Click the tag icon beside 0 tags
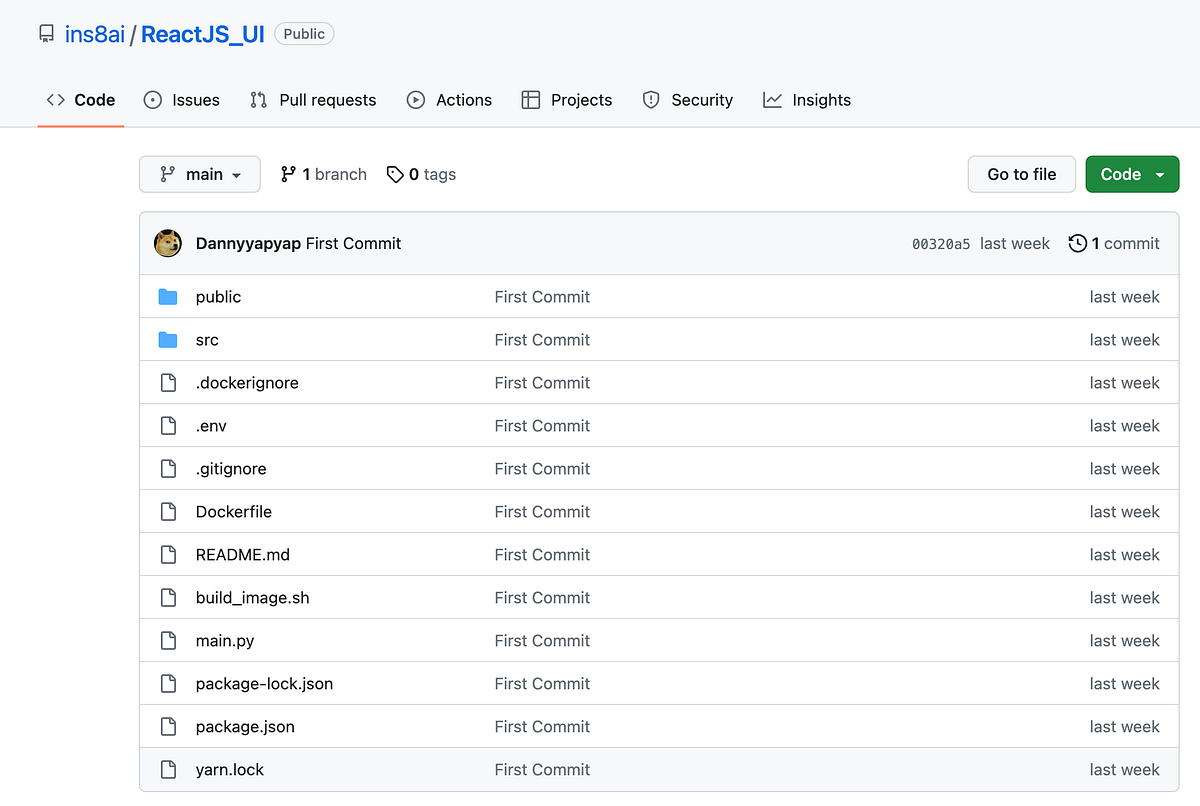 394,173
